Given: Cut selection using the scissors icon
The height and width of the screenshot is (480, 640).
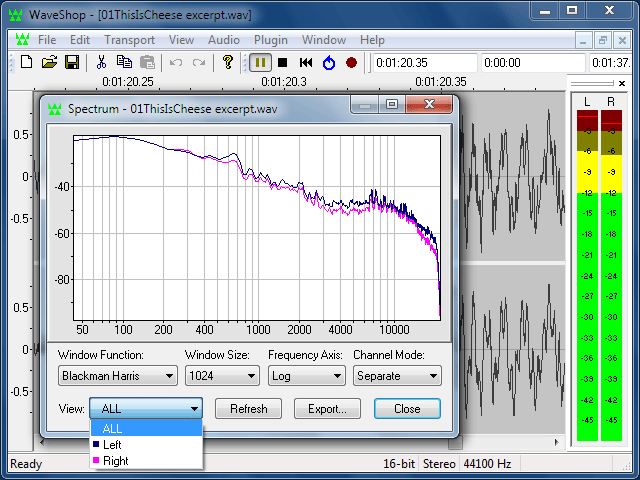Looking at the screenshot, I should tap(101, 62).
